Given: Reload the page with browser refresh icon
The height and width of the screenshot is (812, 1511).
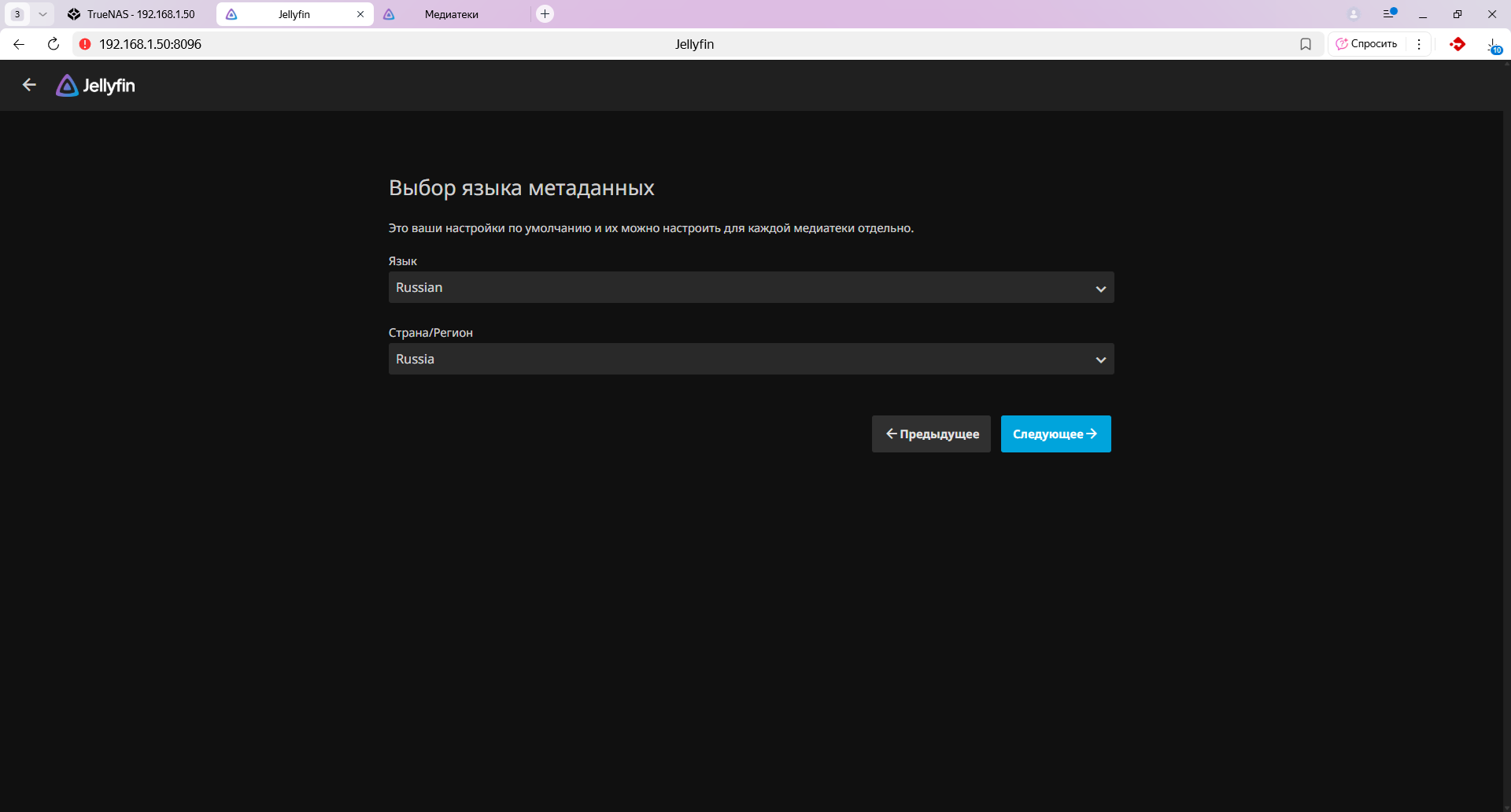Looking at the screenshot, I should tap(54, 44).
